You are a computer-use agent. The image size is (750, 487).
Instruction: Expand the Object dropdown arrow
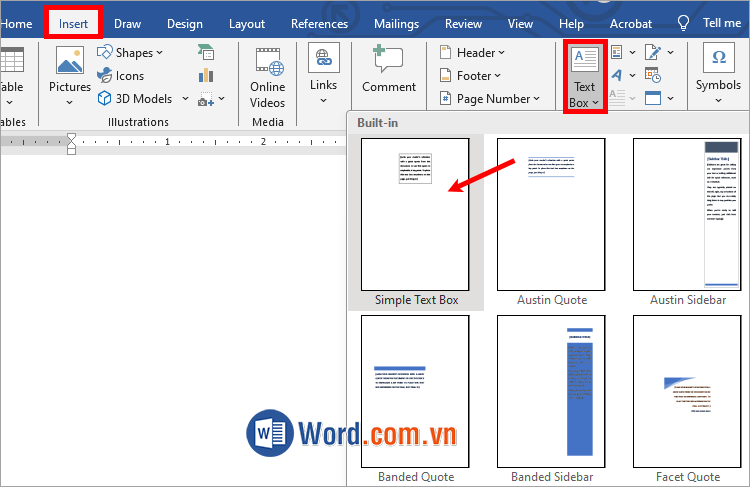(x=671, y=98)
